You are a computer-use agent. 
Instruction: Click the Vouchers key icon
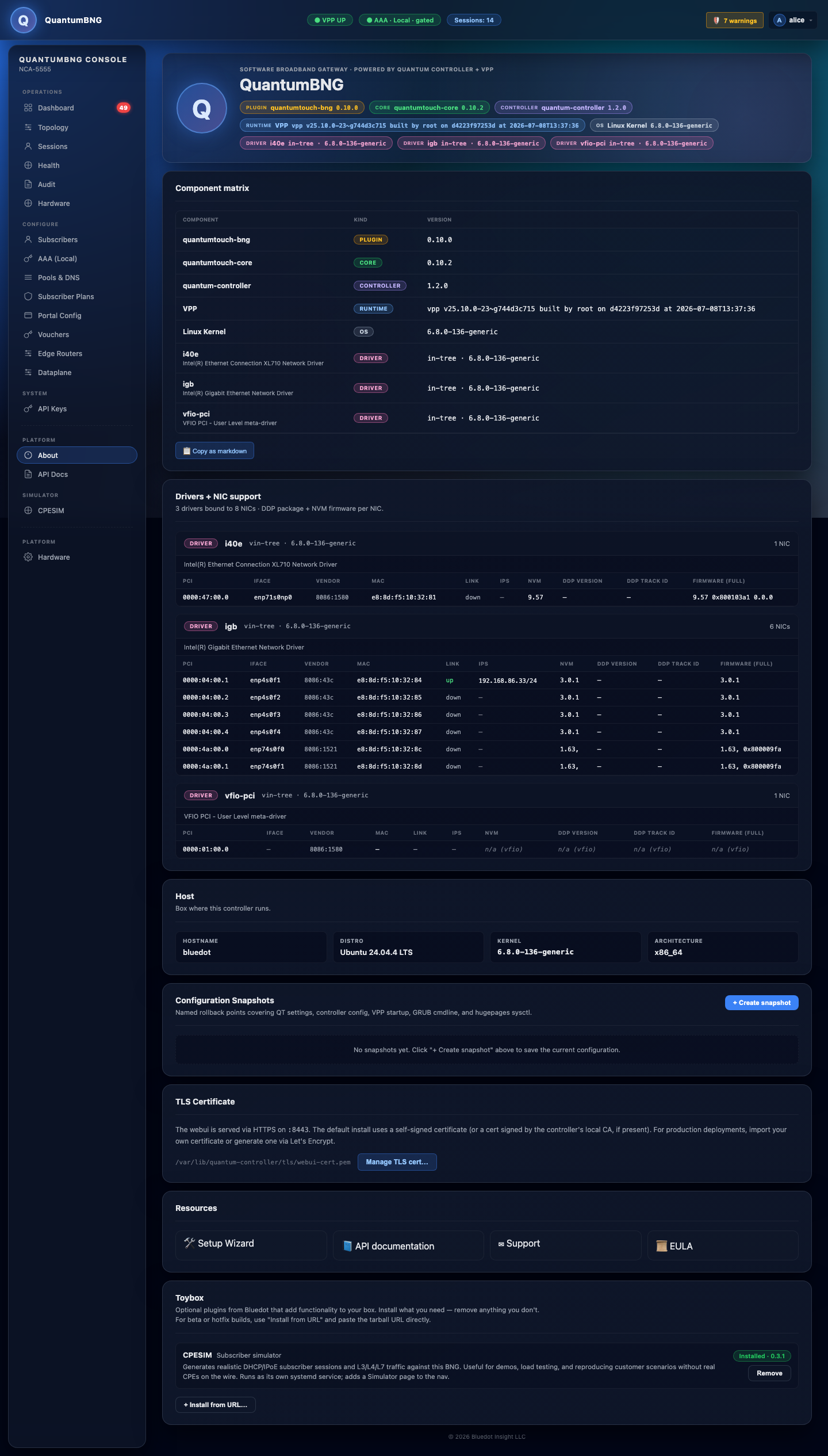click(28, 334)
